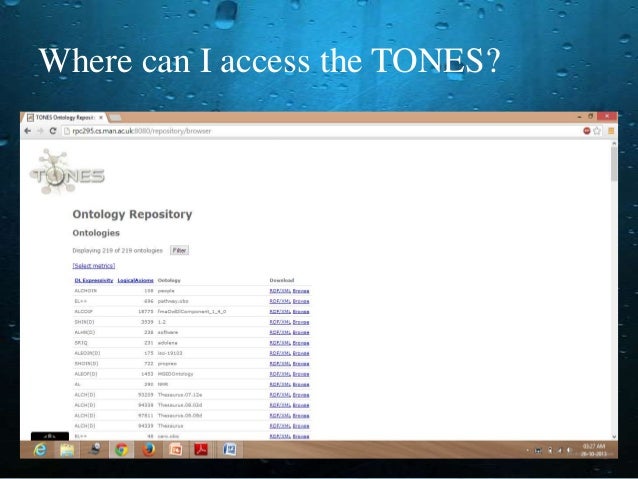Screen dimensions: 638x479
Task: Click the '18775' logical axioms value
Action: tap(146, 312)
